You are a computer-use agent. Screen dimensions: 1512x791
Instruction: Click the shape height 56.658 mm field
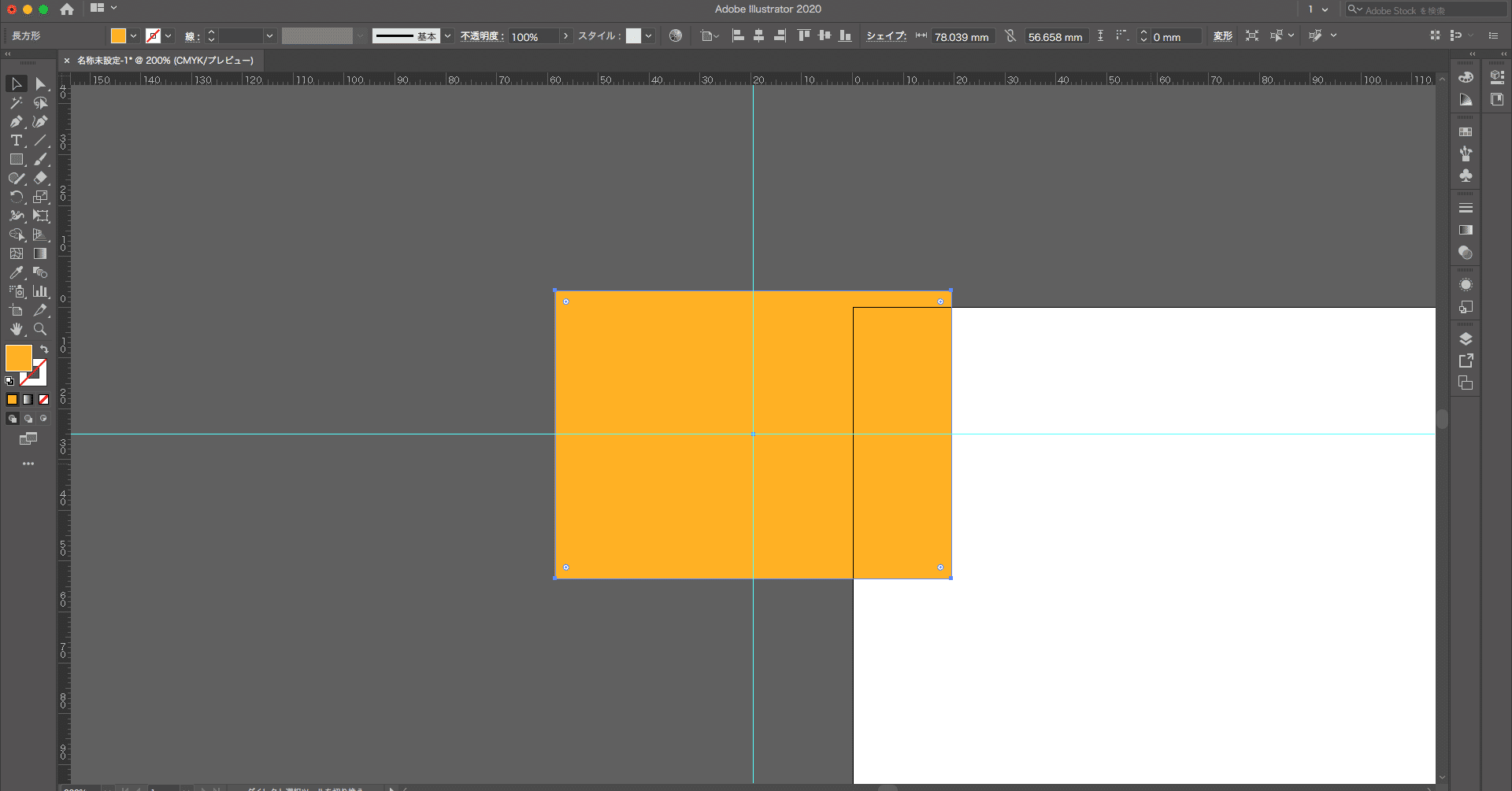click(1056, 36)
